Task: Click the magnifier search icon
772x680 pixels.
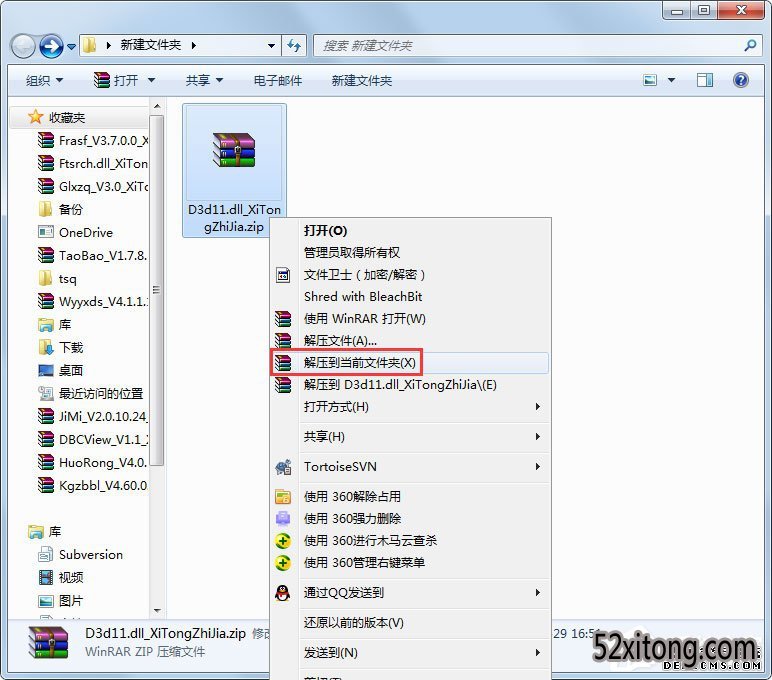Action: point(750,46)
